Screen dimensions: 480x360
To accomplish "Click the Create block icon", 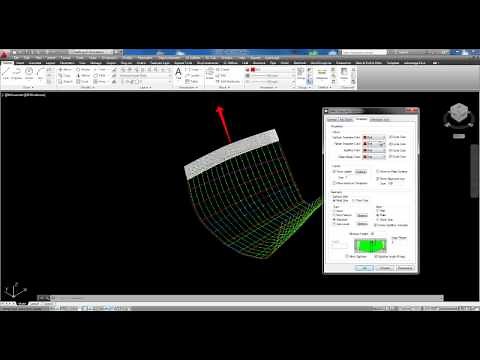I will tap(222, 69).
